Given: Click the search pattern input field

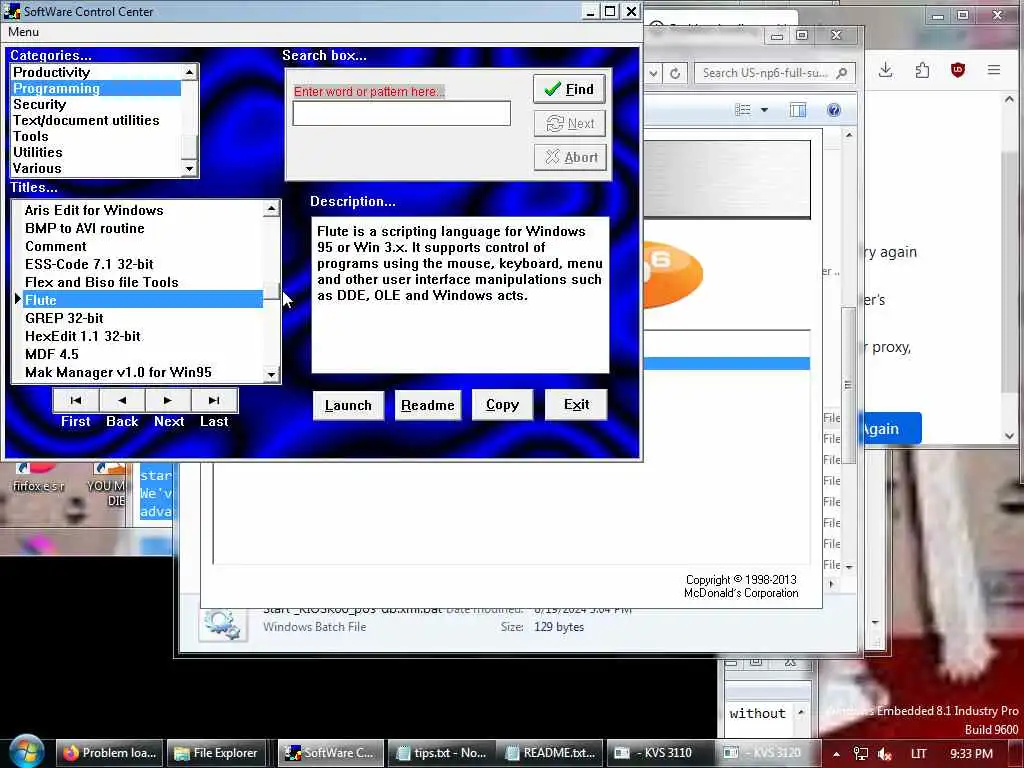Looking at the screenshot, I should [402, 114].
